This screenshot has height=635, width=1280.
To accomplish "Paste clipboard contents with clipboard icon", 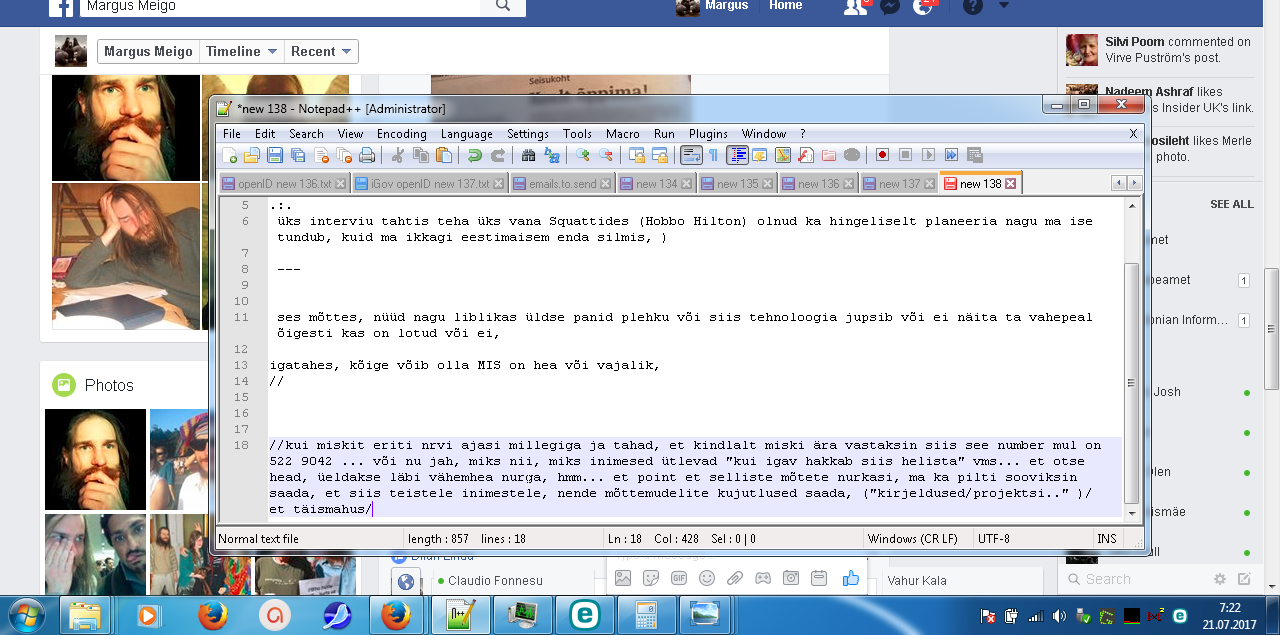I will [x=443, y=155].
